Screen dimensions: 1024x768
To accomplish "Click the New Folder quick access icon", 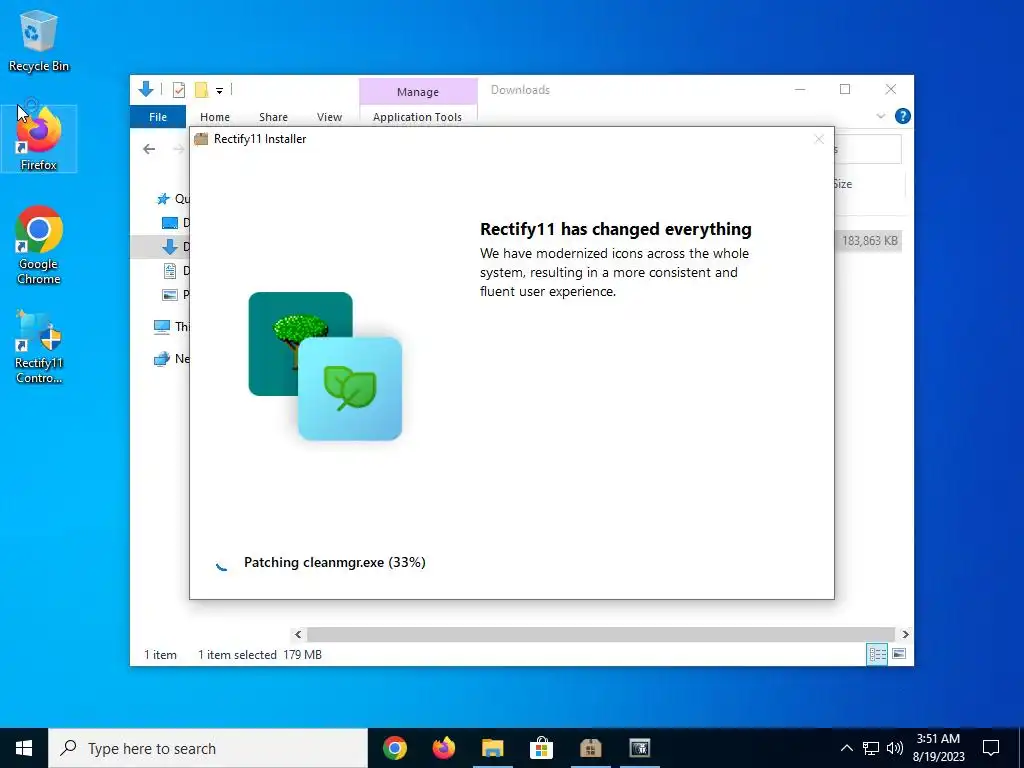I will click(201, 90).
